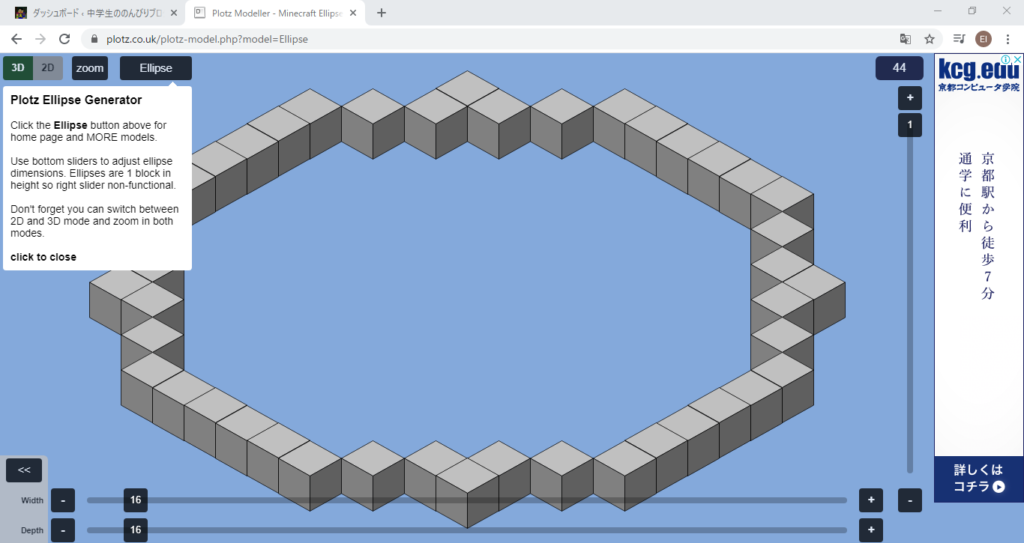Image resolution: width=1024 pixels, height=543 pixels.
Task: Click the zoom button
Action: (89, 68)
